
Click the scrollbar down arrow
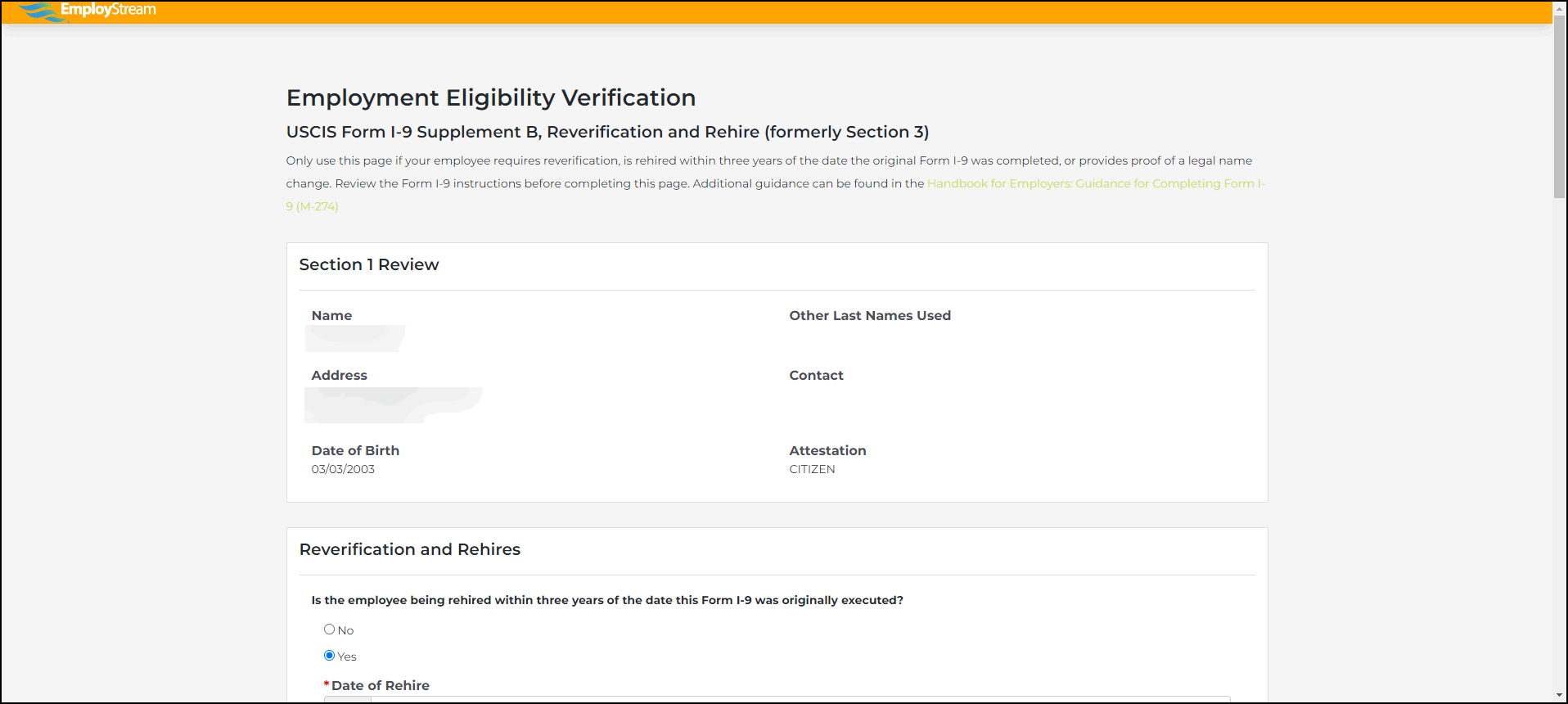point(1559,695)
